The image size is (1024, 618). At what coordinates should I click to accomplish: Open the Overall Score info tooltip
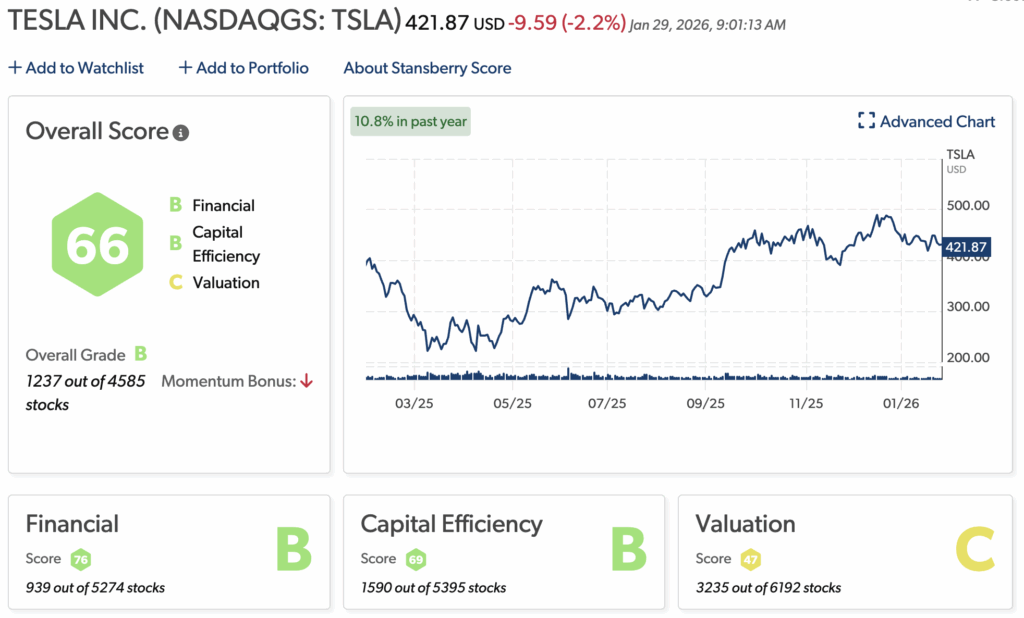(x=181, y=131)
